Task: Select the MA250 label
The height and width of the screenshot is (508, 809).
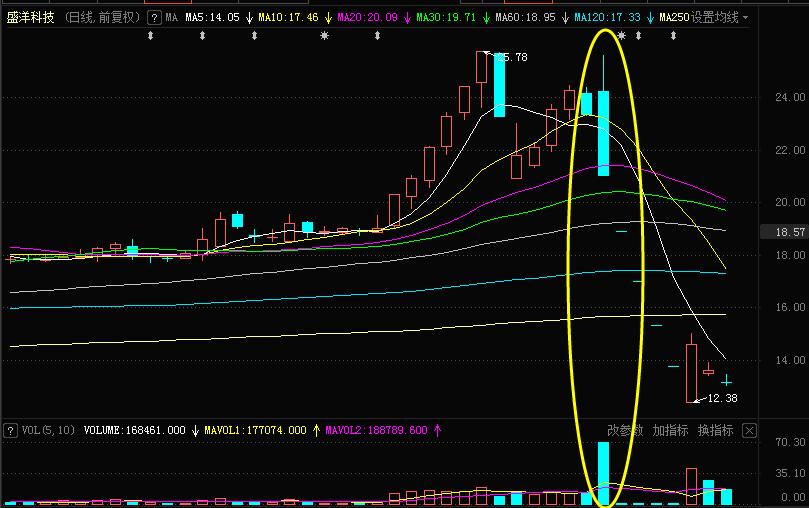Action: tap(674, 18)
